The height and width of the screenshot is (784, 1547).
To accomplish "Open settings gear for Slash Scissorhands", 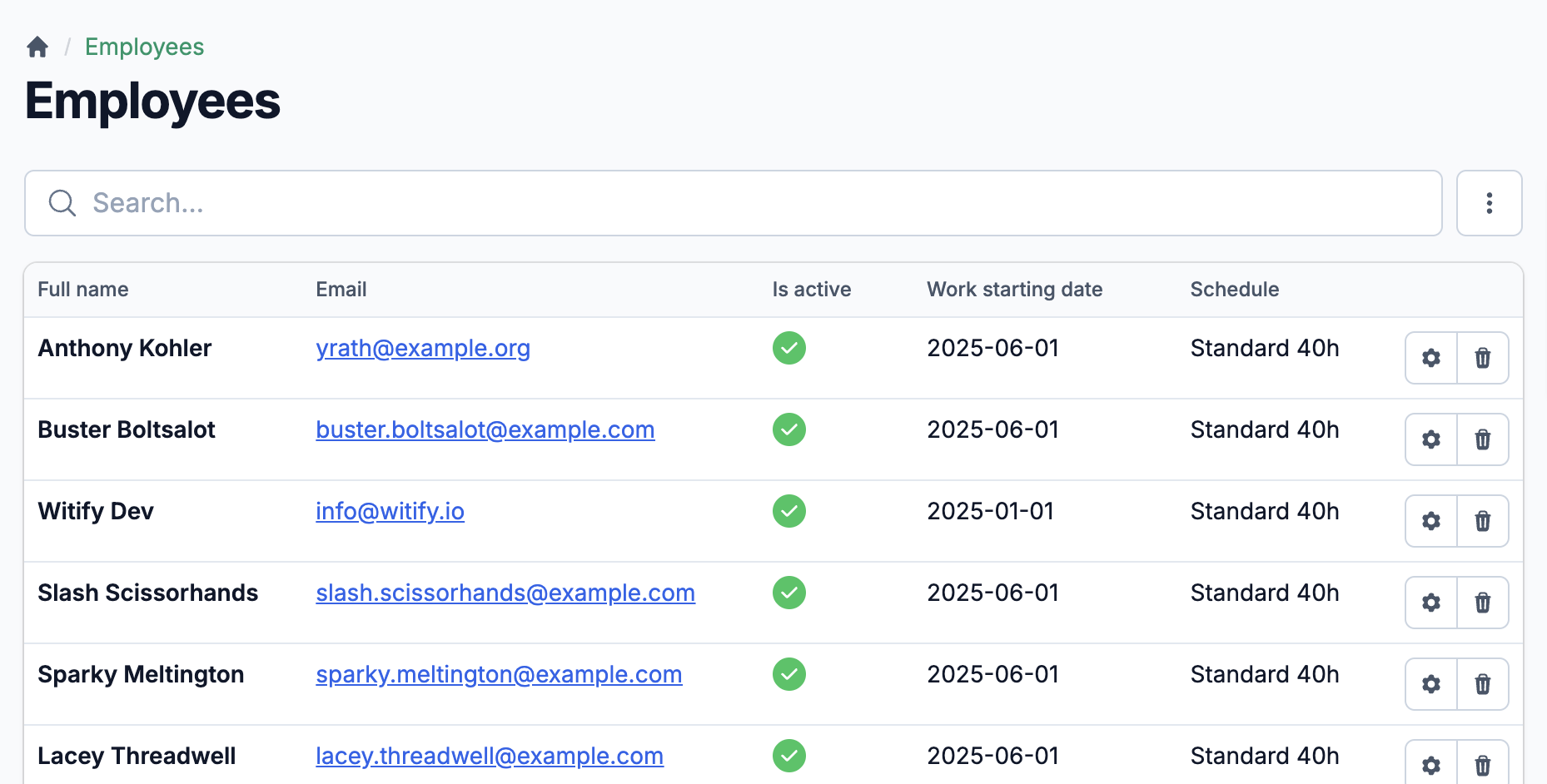I will click(x=1431, y=603).
